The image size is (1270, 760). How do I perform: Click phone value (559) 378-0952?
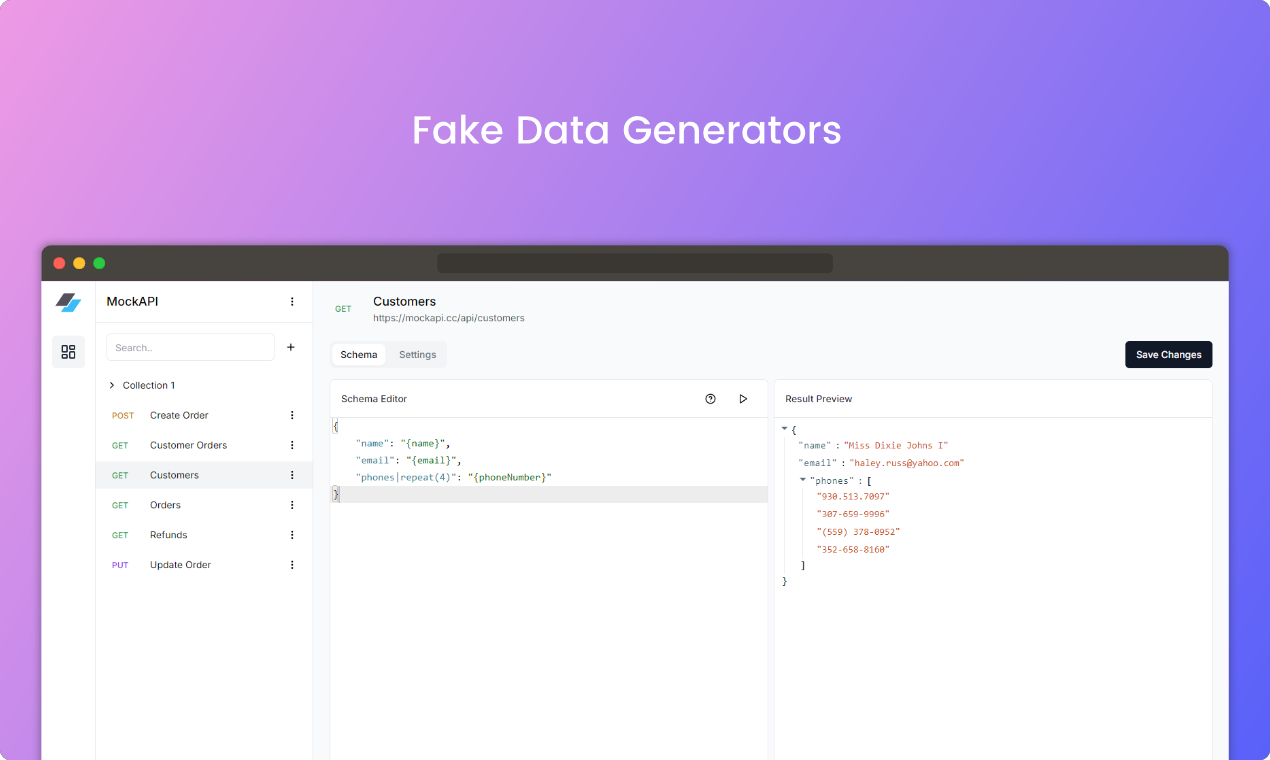pyautogui.click(x=858, y=532)
